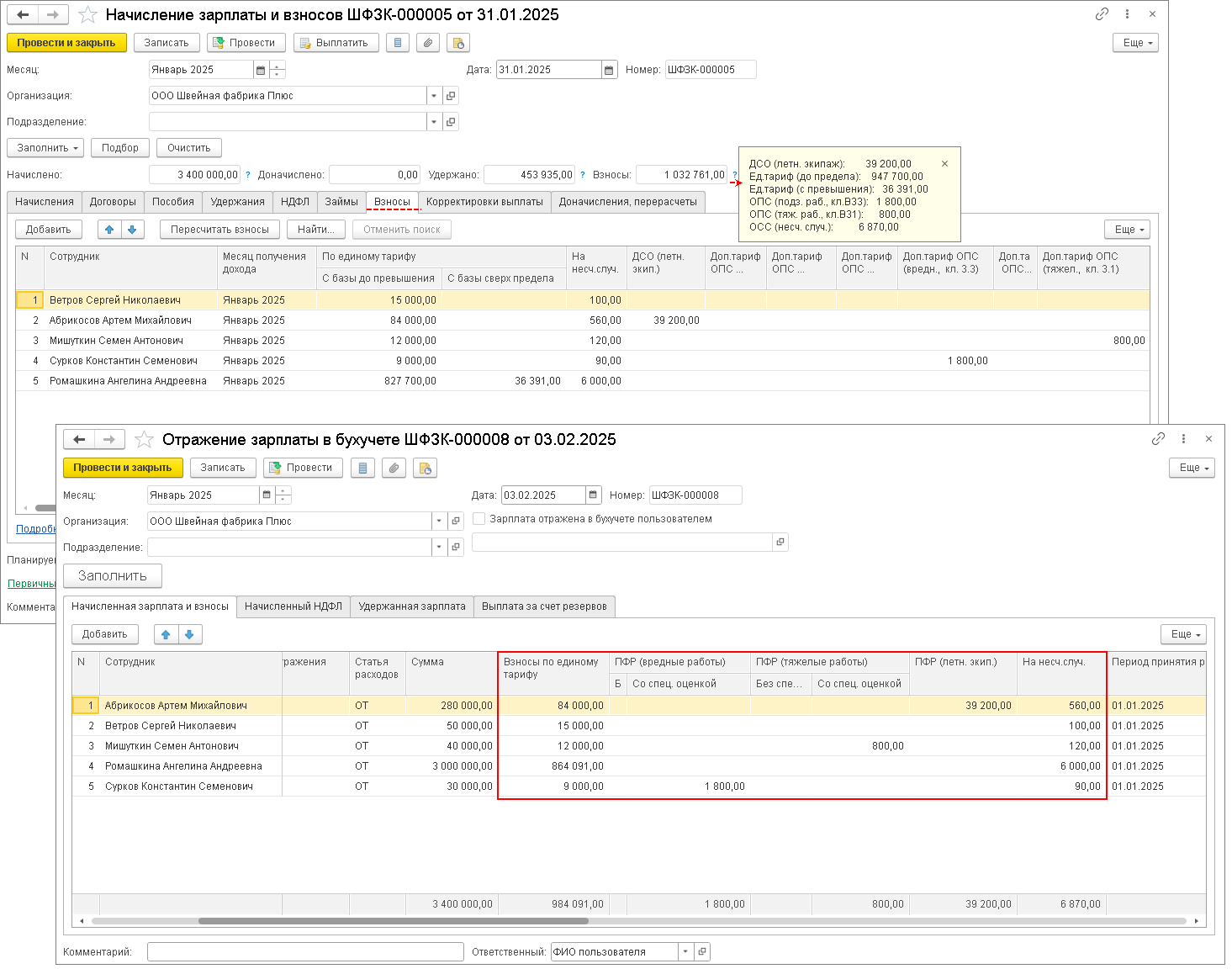This screenshot has height=969, width=1232.
Task: Go back in the Начисление зарплаты window
Action: coord(23,14)
